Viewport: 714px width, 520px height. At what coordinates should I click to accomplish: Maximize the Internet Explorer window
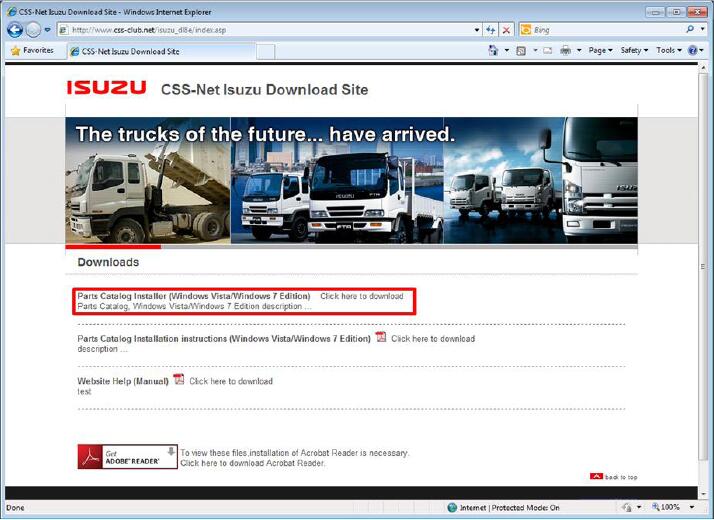click(676, 12)
